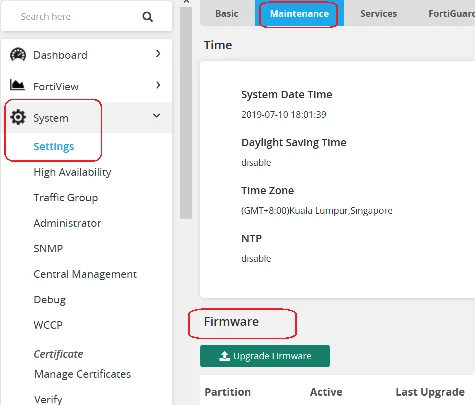Screen dimensions: 475x405
Task: Go to Administrator settings
Action: tap(67, 223)
